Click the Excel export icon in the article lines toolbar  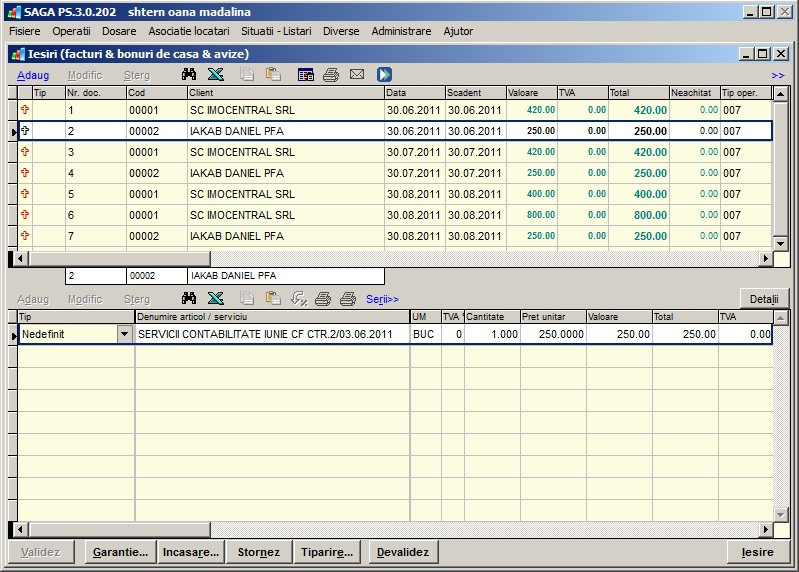[x=216, y=298]
